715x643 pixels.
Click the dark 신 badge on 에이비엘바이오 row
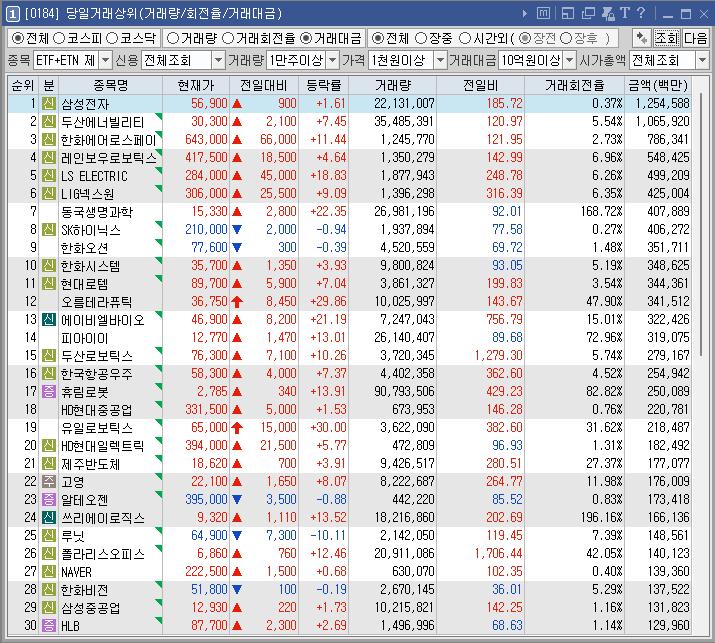48,319
